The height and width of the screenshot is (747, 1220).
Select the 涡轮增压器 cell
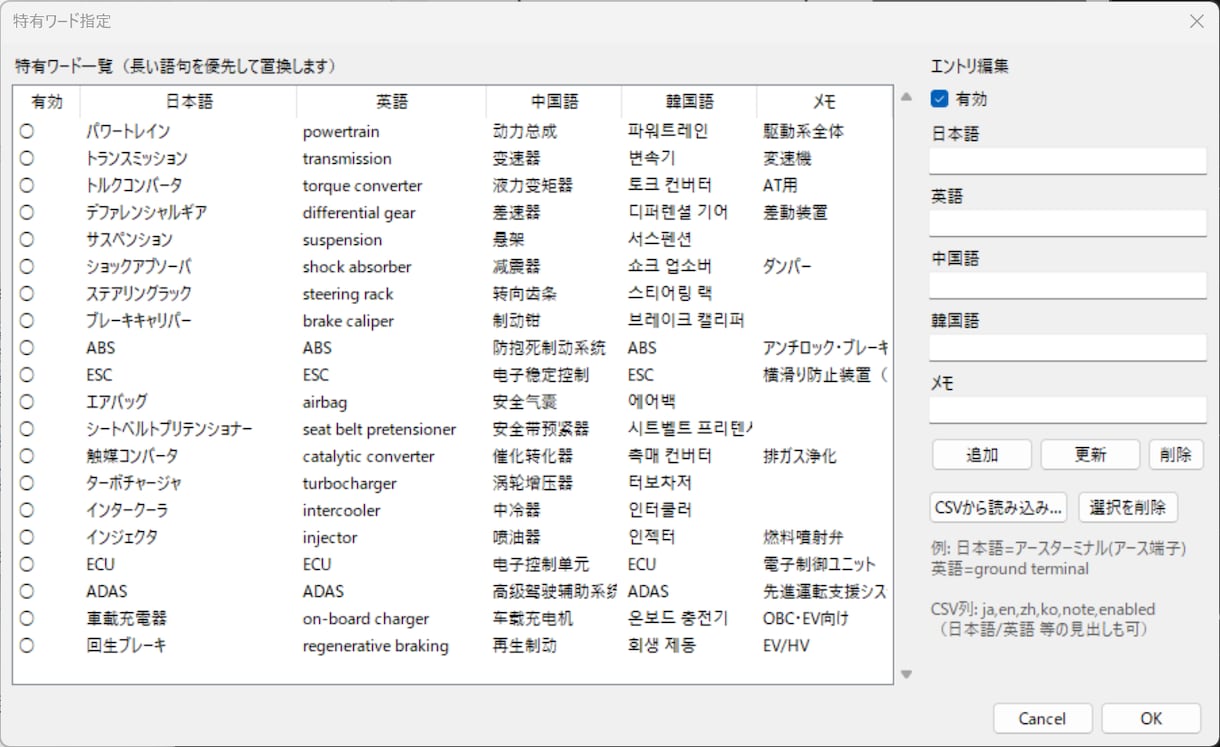[x=533, y=482]
